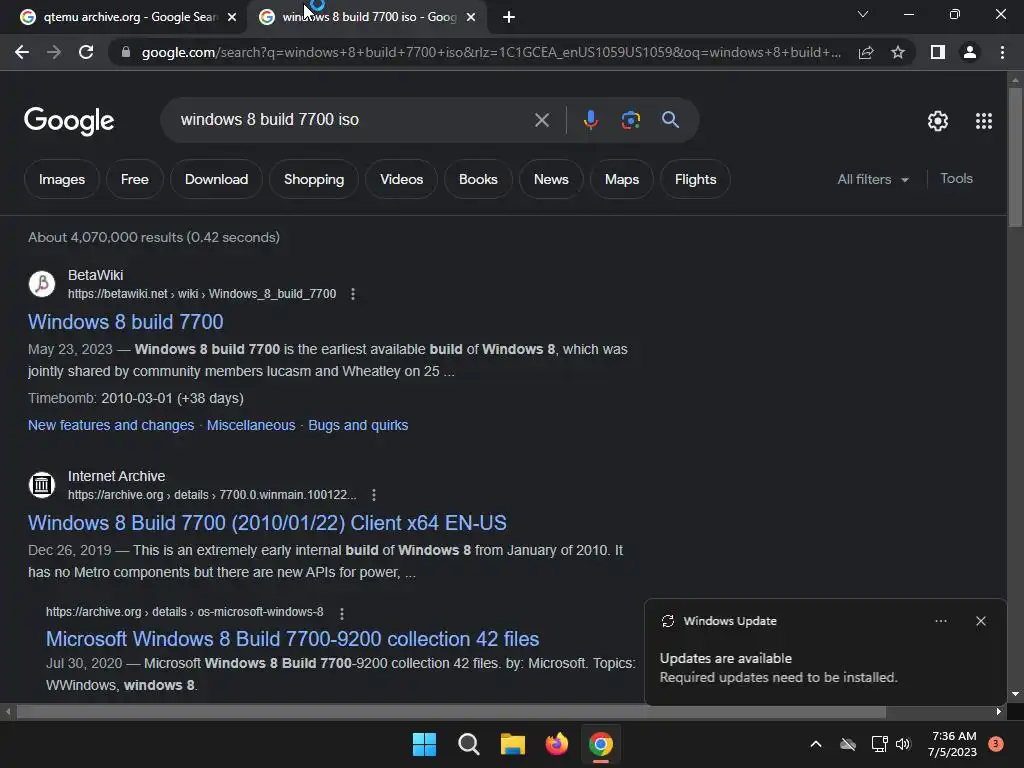Go back using the browser back arrow
Image resolution: width=1024 pixels, height=768 pixels.
tap(22, 52)
